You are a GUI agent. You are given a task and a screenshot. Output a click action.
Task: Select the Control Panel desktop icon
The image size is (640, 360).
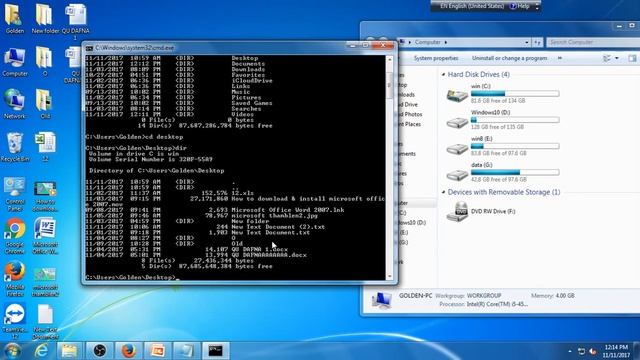(x=15, y=194)
